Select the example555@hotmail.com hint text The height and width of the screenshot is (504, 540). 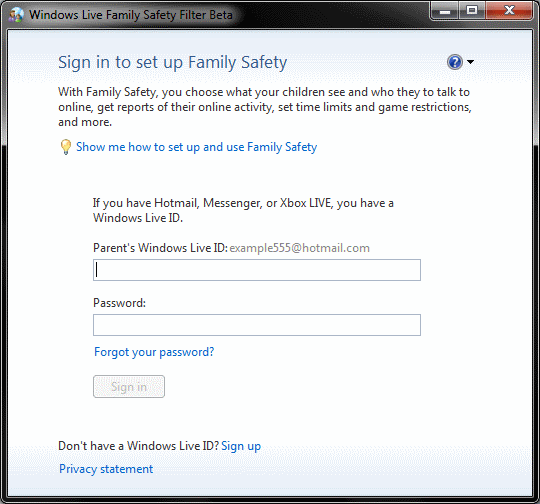(x=299, y=248)
